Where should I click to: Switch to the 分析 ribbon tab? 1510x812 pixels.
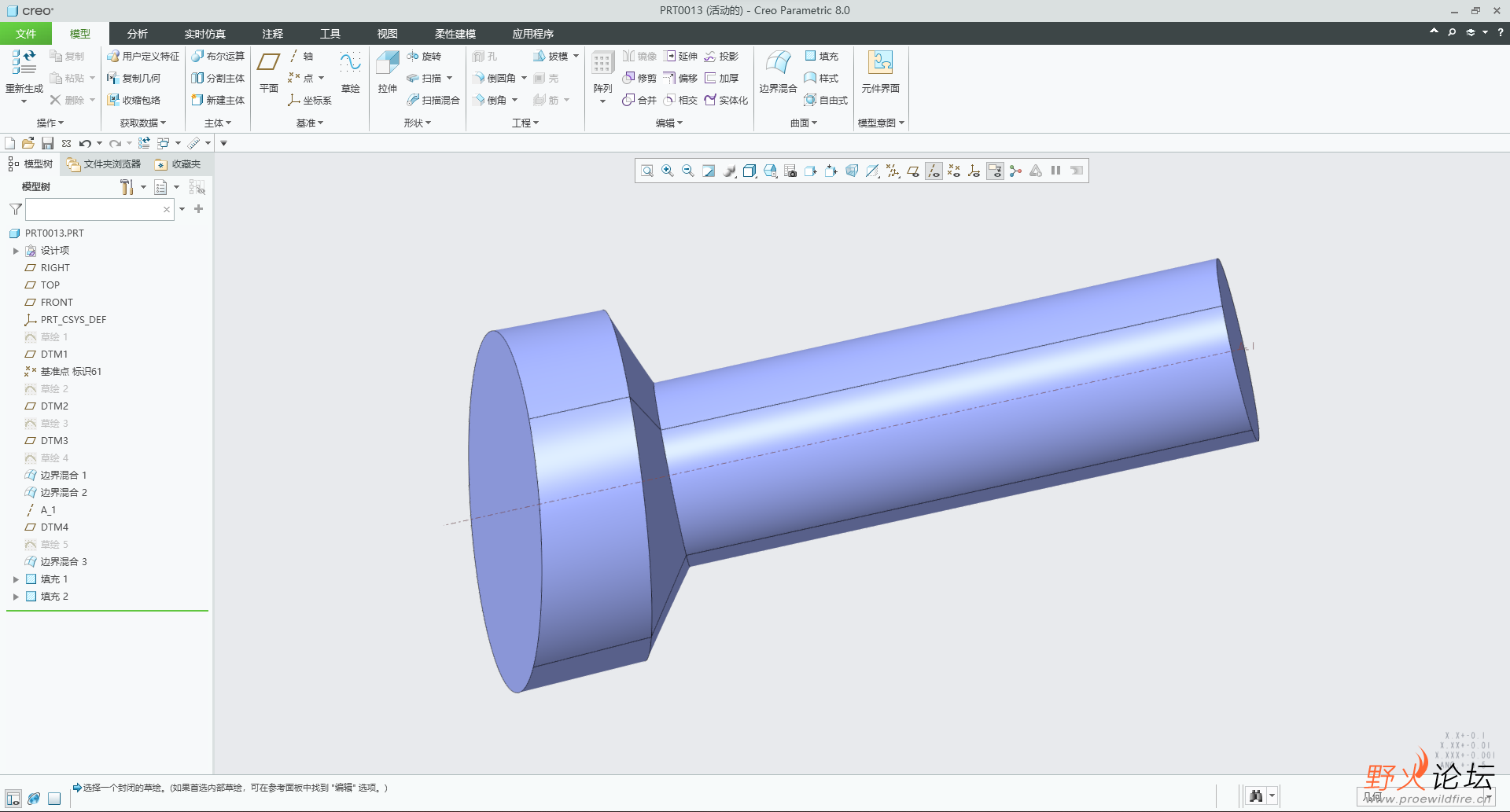click(x=137, y=34)
